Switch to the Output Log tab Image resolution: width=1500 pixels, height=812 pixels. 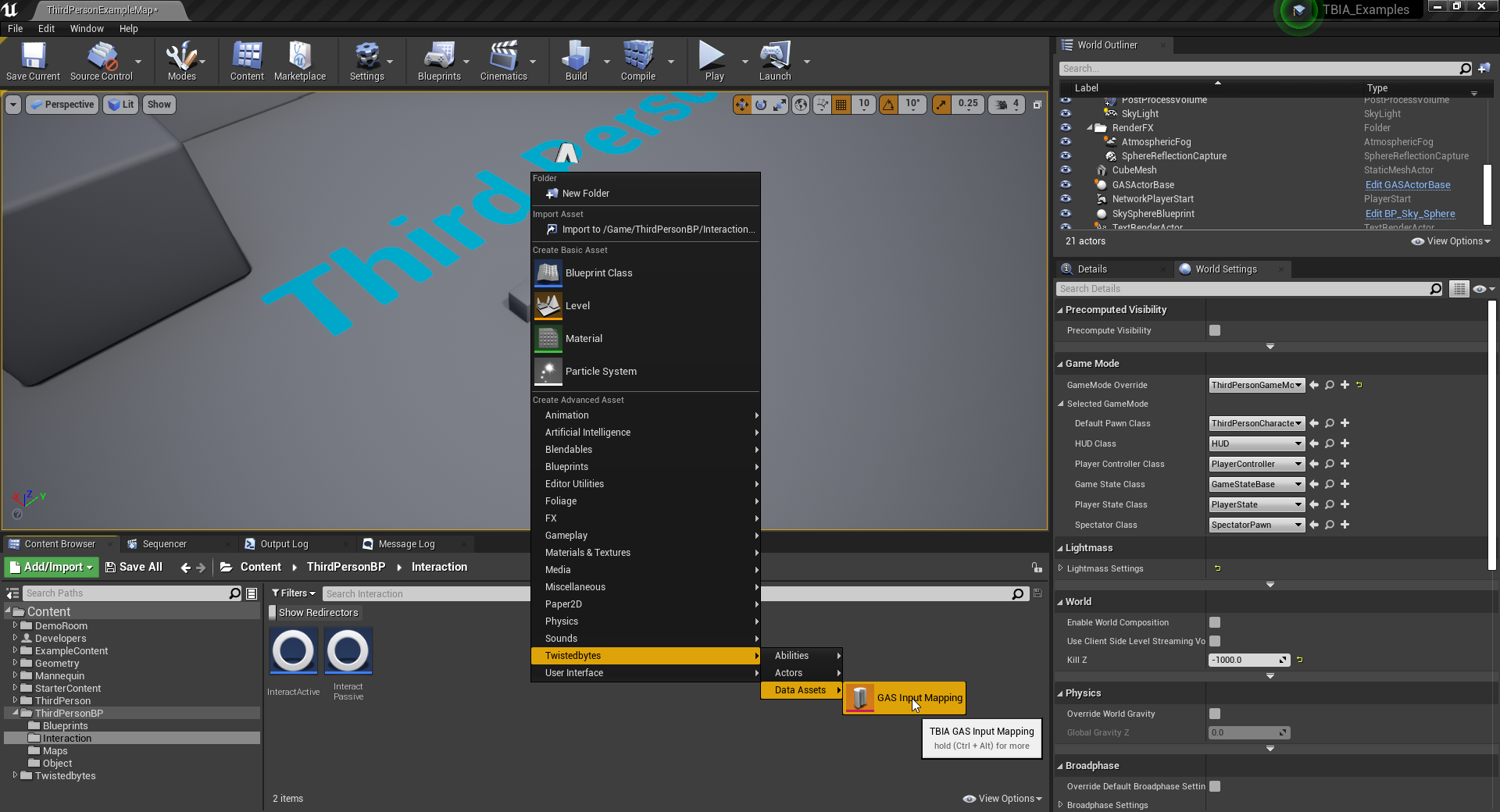pos(284,544)
